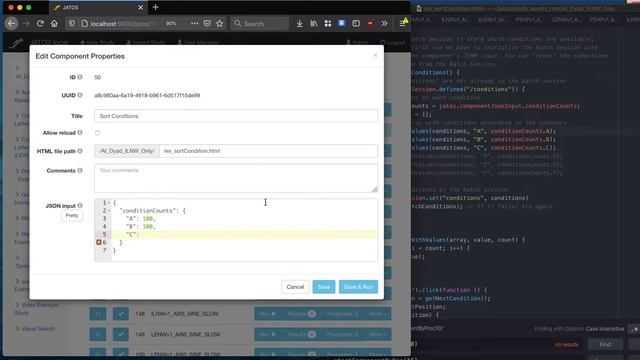Click the Find button in the editor window
Image resolution: width=640 pixels, height=360 pixels.
(605, 344)
